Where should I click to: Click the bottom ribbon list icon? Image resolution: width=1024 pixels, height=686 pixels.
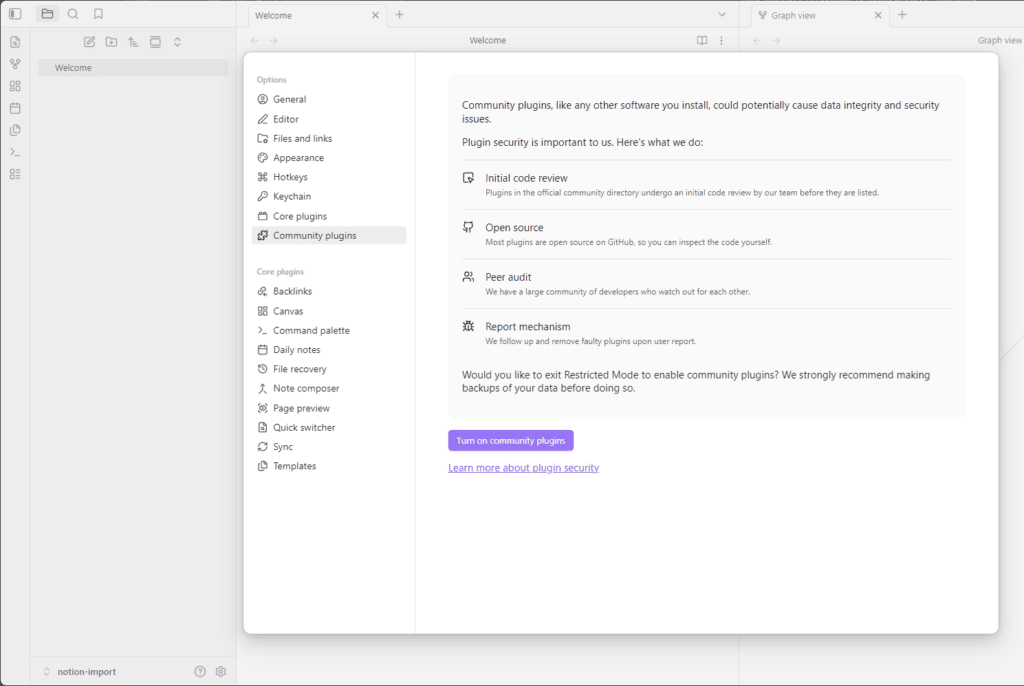point(15,174)
